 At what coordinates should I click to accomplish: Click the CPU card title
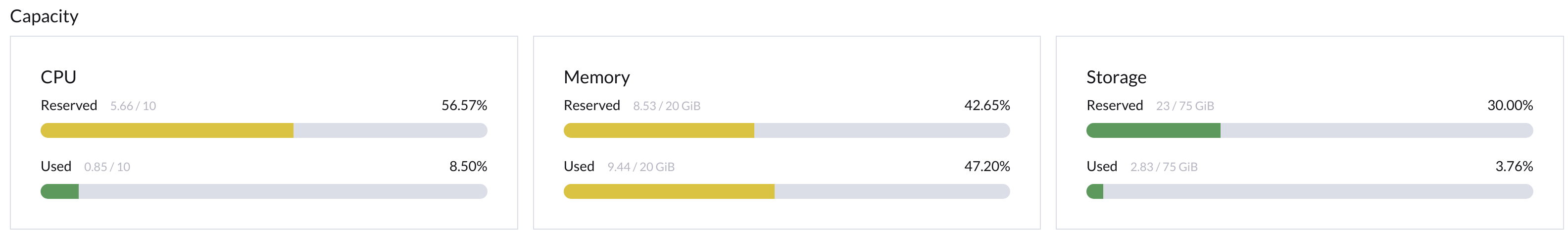click(x=58, y=77)
